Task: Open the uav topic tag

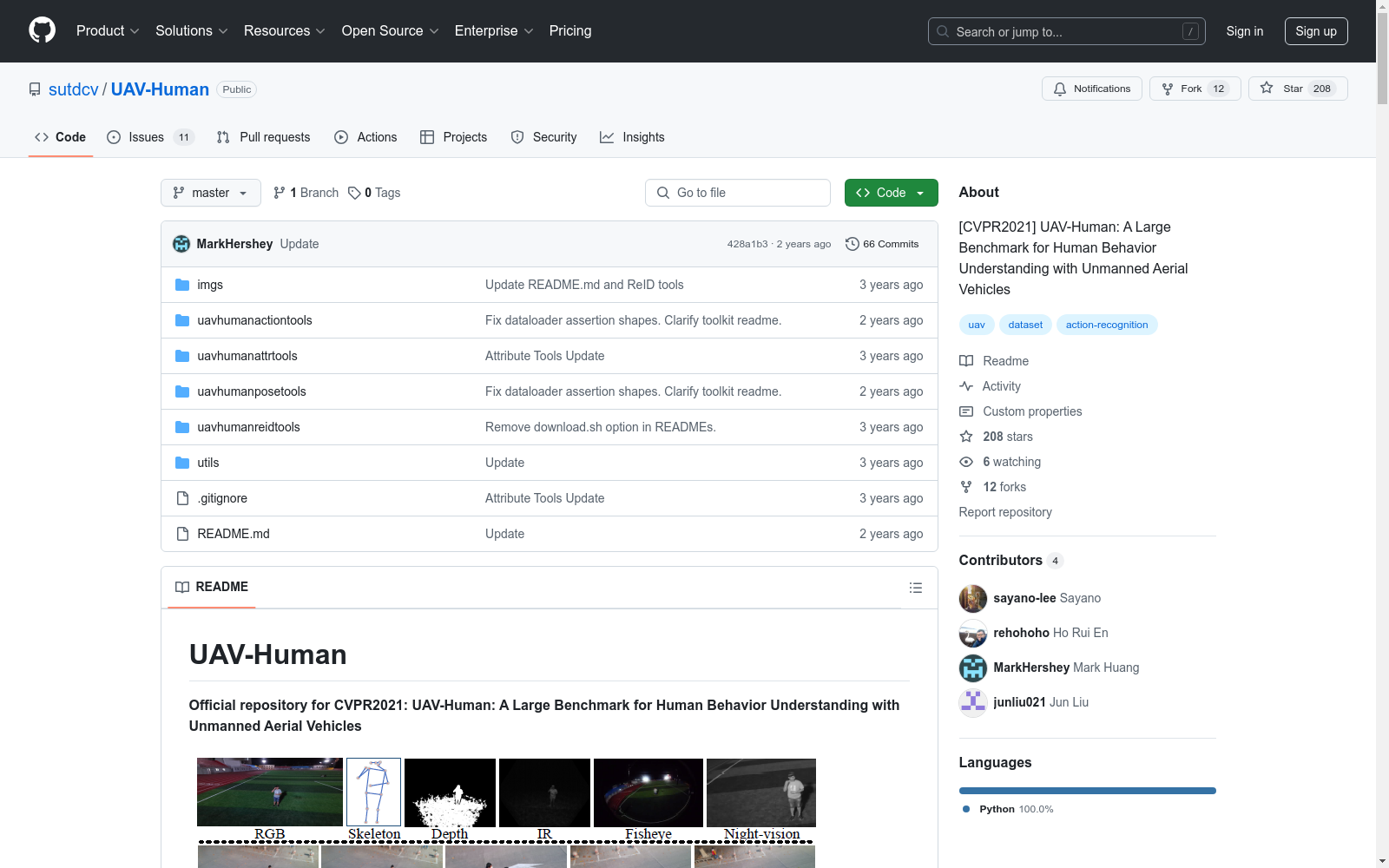Action: pos(977,325)
